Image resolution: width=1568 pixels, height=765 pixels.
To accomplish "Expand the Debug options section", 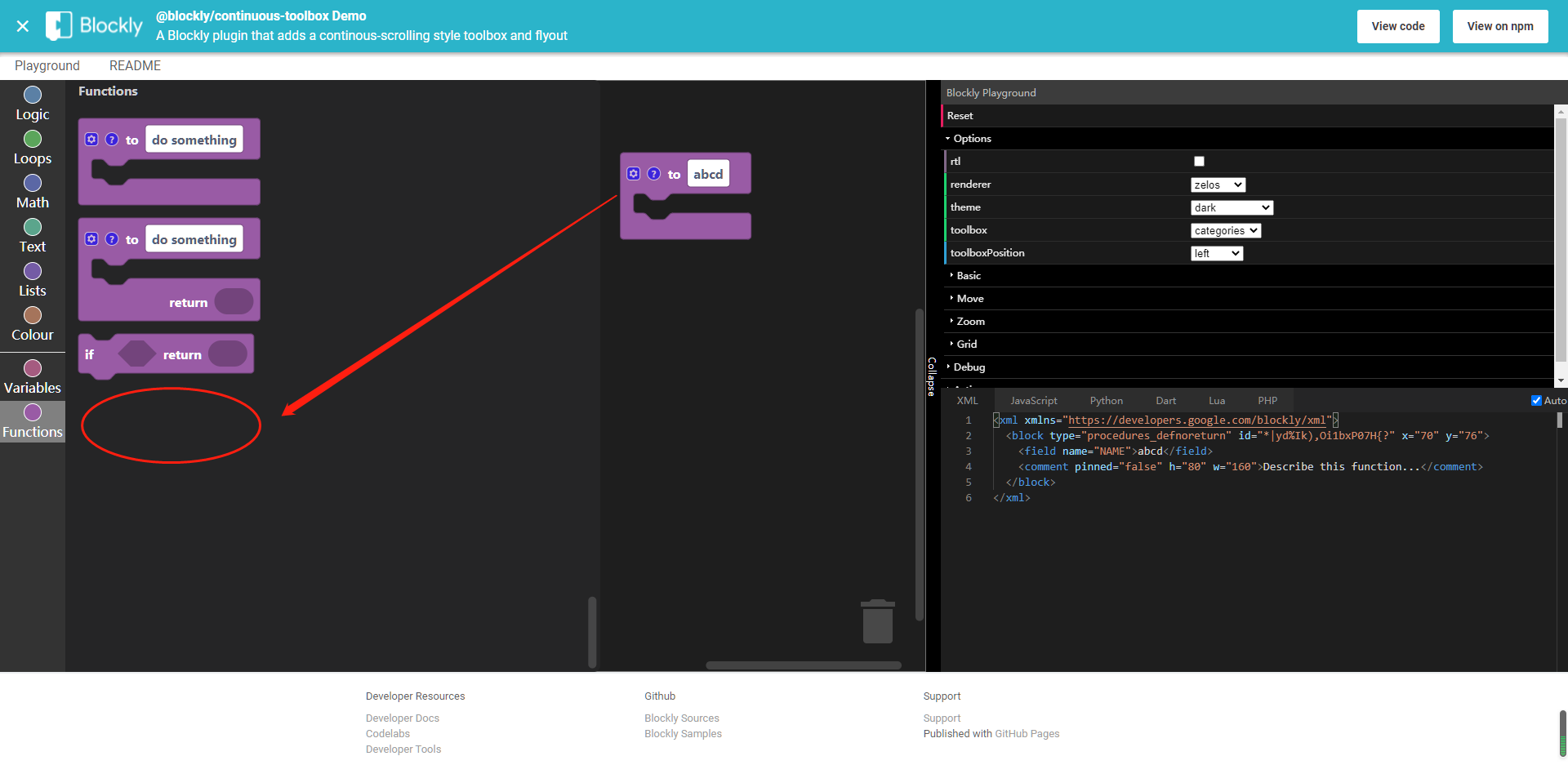I will (969, 367).
